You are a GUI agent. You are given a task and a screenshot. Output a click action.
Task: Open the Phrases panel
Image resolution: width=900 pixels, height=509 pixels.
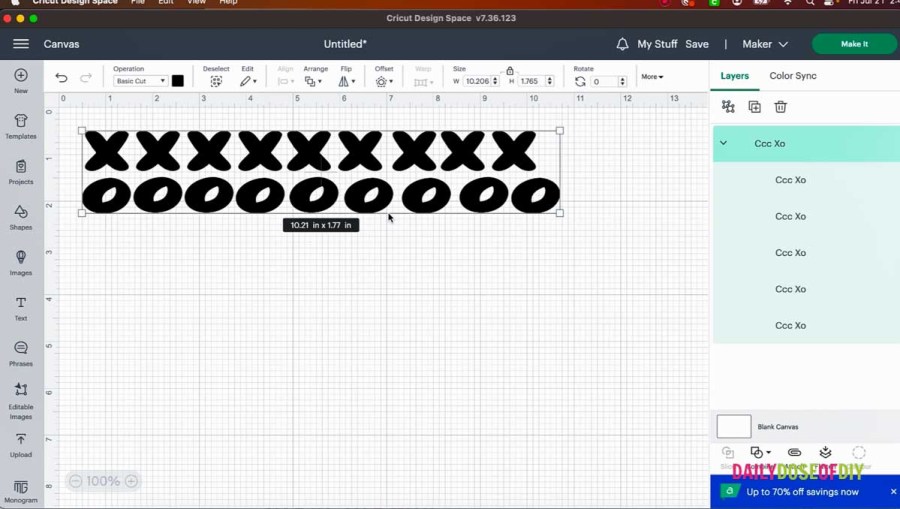point(21,353)
